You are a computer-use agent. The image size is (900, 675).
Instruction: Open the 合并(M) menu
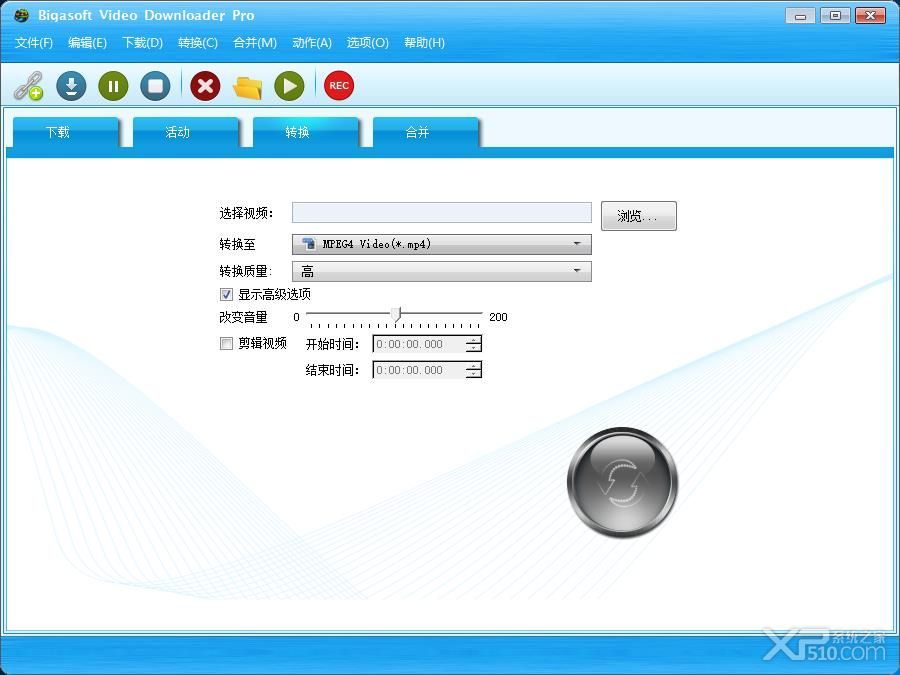(255, 42)
